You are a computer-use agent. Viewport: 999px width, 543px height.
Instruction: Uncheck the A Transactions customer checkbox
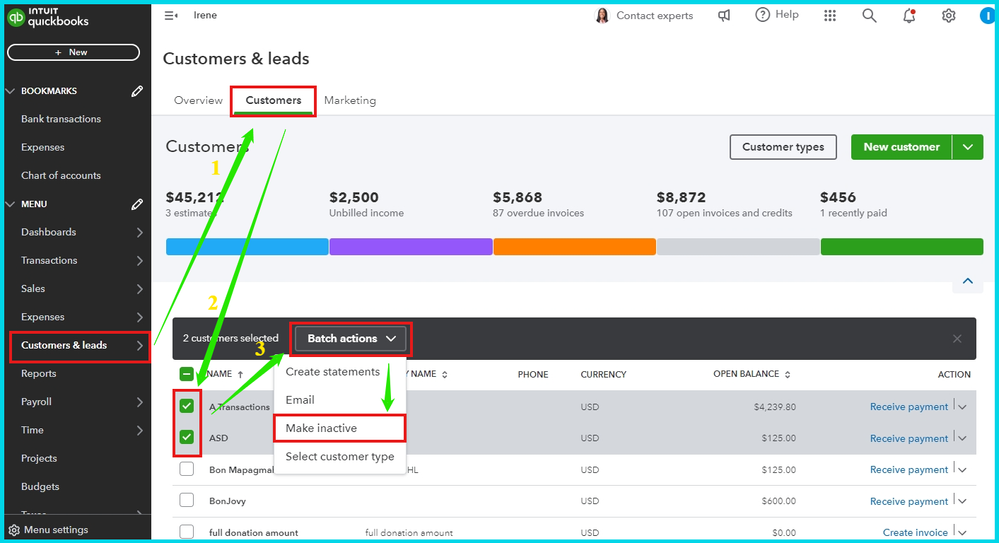(186, 406)
